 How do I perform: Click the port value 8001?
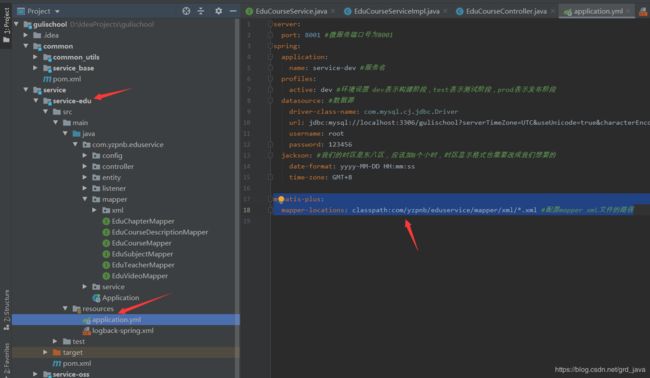(312, 35)
